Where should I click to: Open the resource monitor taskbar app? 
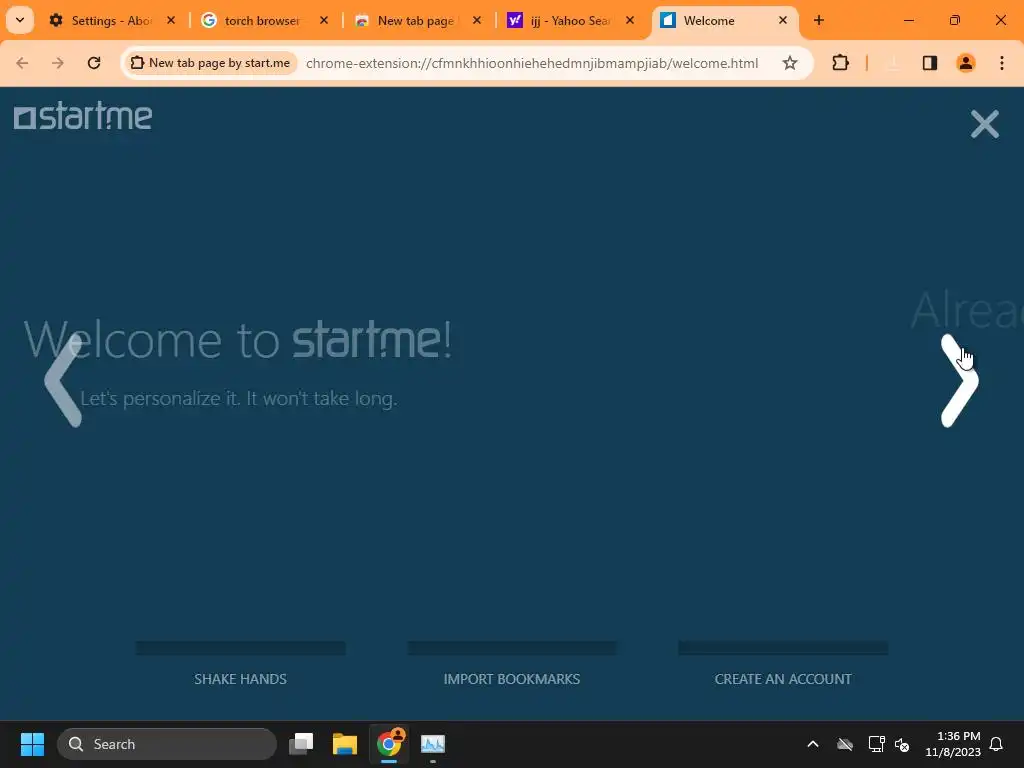(x=432, y=744)
